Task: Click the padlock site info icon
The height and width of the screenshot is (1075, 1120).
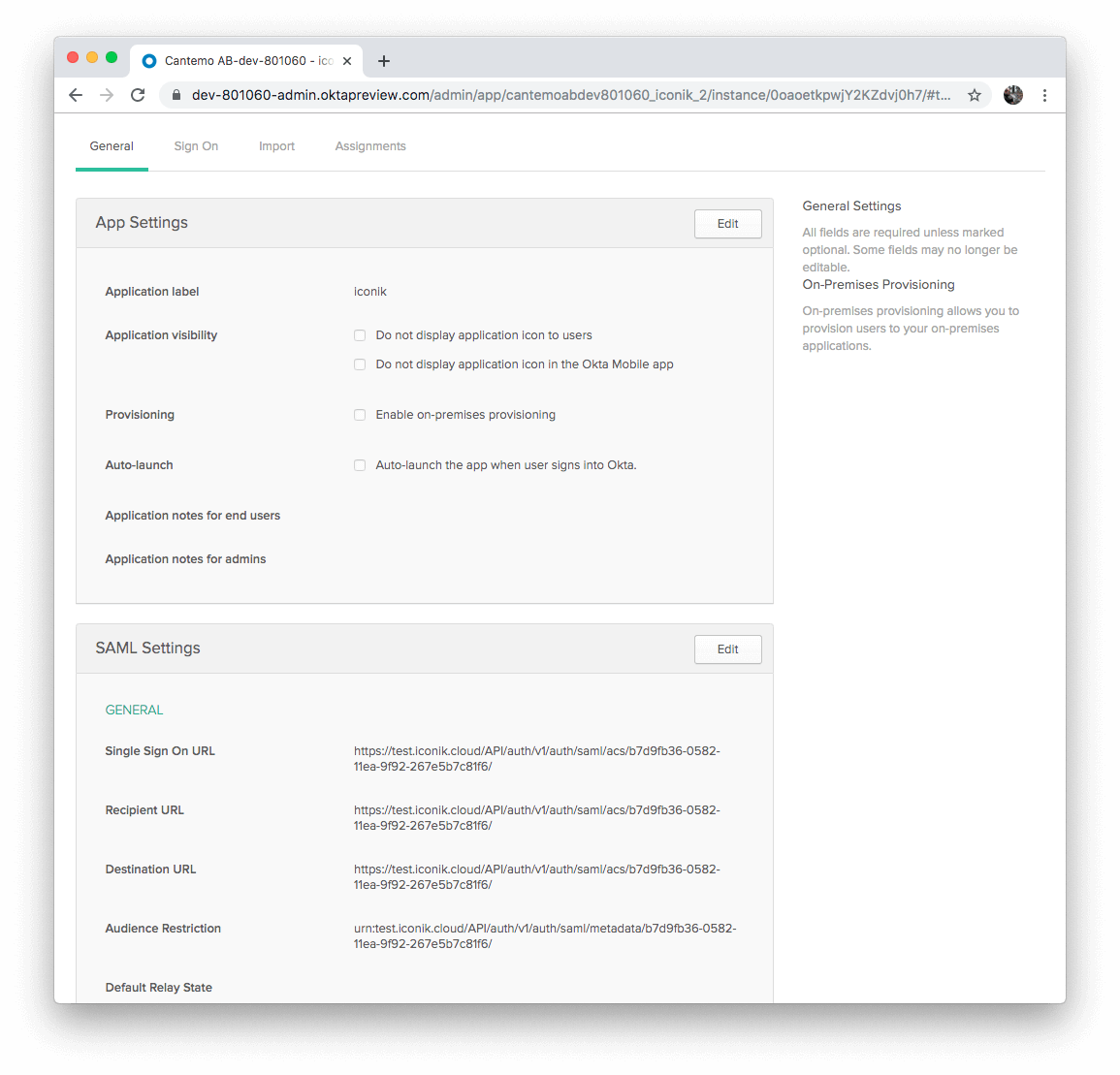Action: point(176,95)
